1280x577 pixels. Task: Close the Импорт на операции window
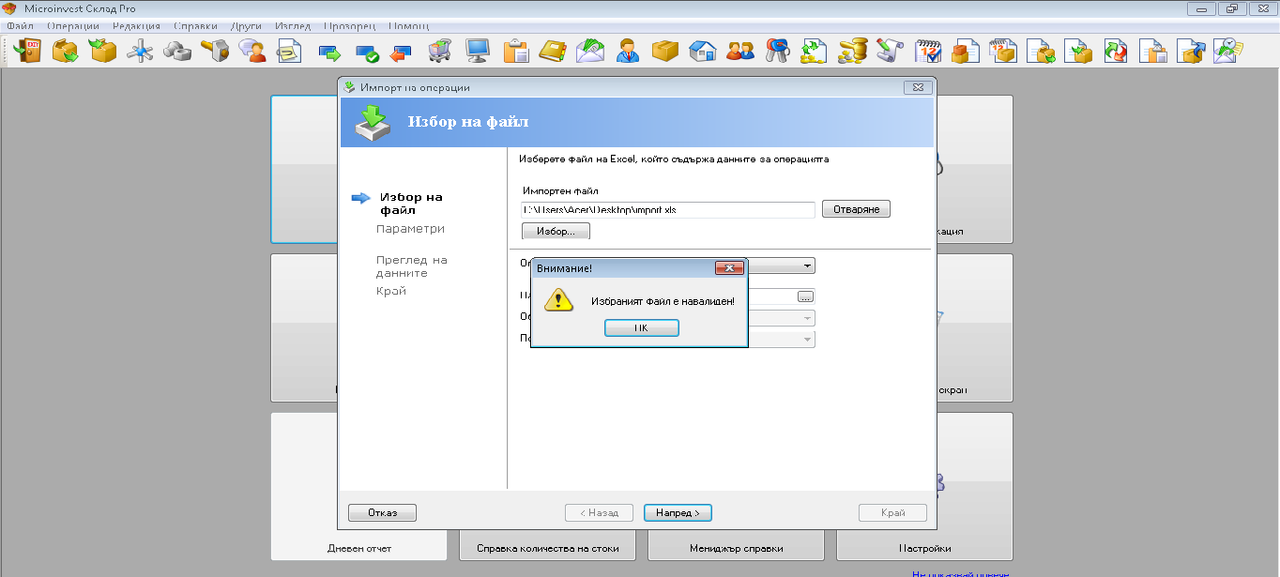pos(917,87)
